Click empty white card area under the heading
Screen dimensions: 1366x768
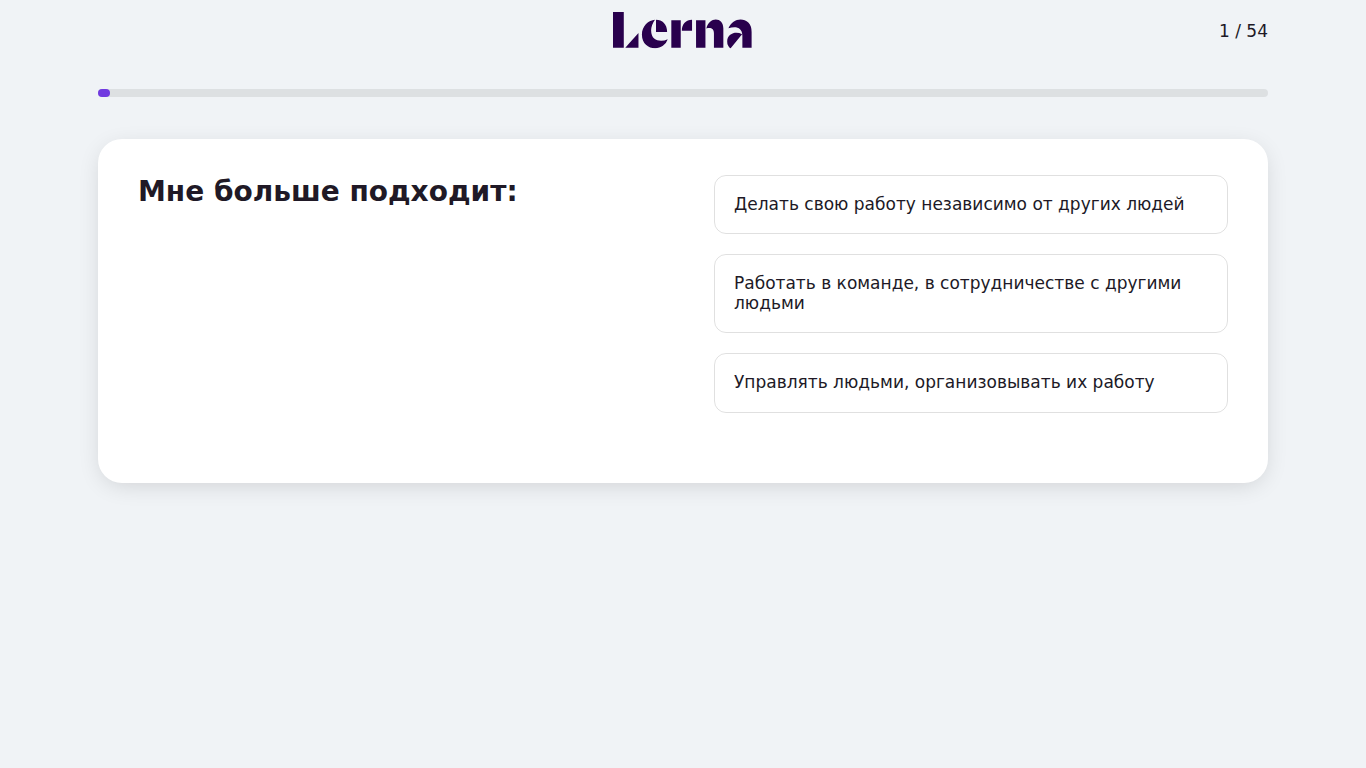point(400,340)
